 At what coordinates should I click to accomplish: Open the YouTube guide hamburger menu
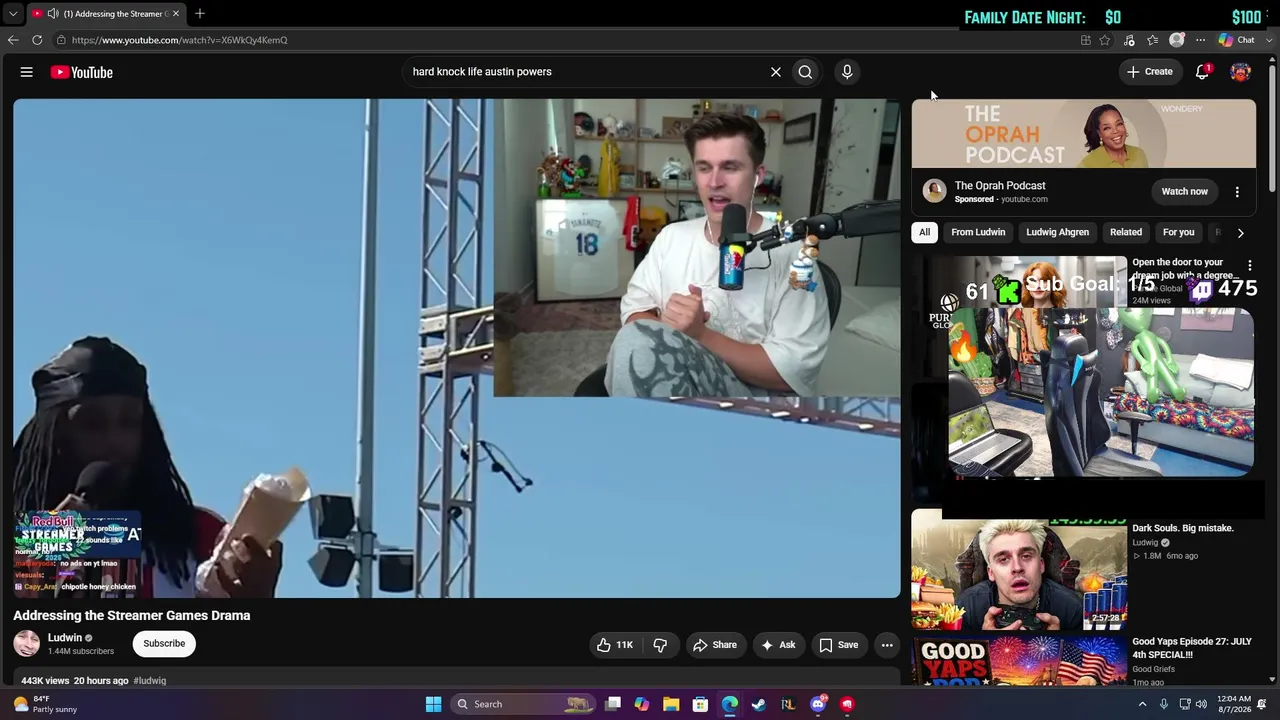click(x=27, y=72)
